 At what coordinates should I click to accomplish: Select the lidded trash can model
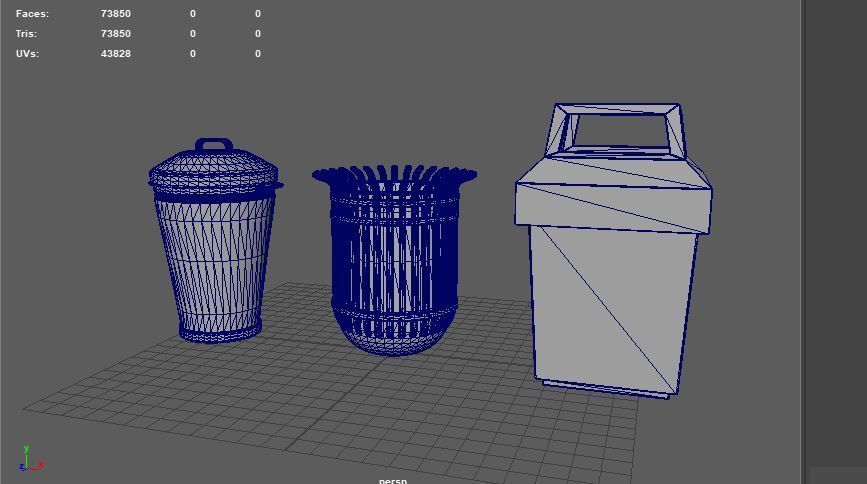[215, 243]
